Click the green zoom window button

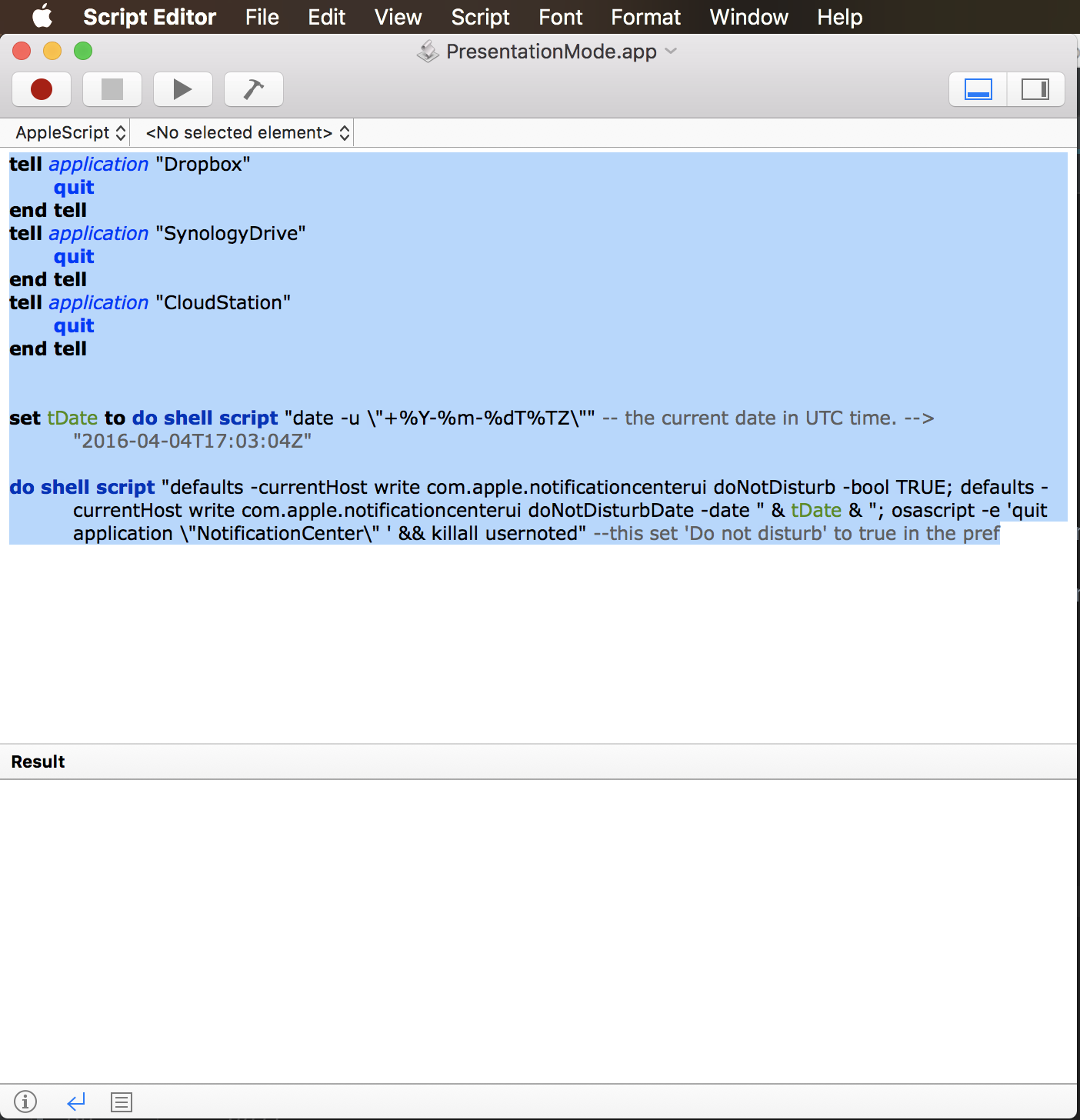click(83, 51)
